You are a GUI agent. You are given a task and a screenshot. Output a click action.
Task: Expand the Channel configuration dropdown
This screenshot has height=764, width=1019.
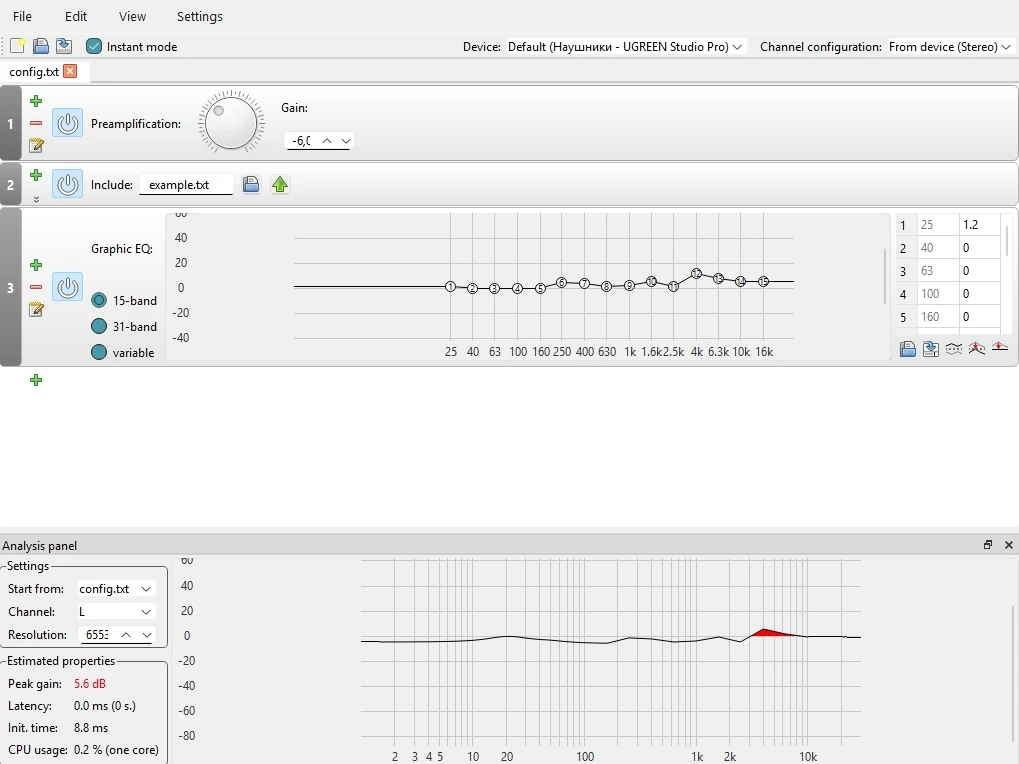point(950,47)
